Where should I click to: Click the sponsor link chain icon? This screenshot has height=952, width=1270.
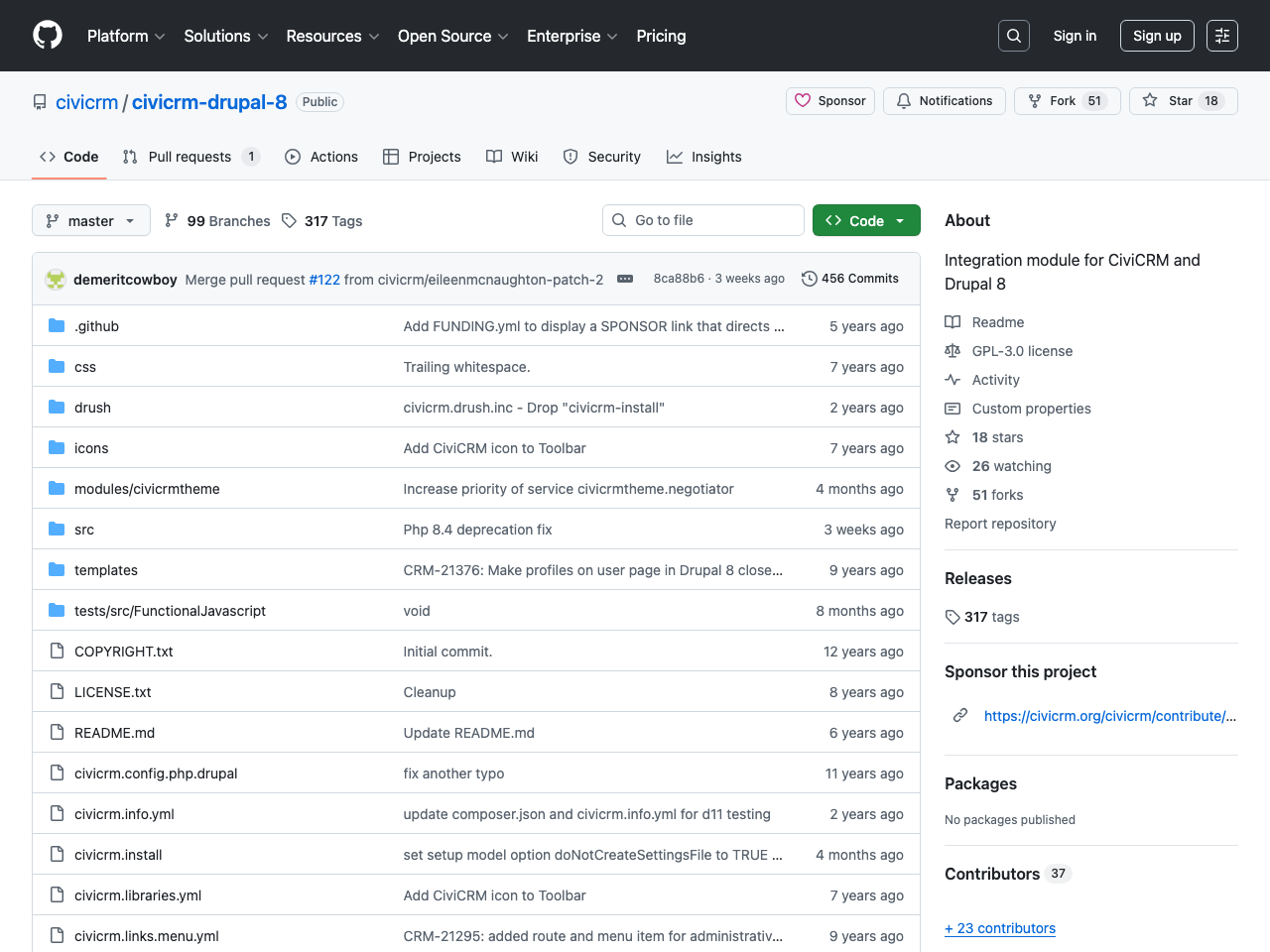[959, 715]
